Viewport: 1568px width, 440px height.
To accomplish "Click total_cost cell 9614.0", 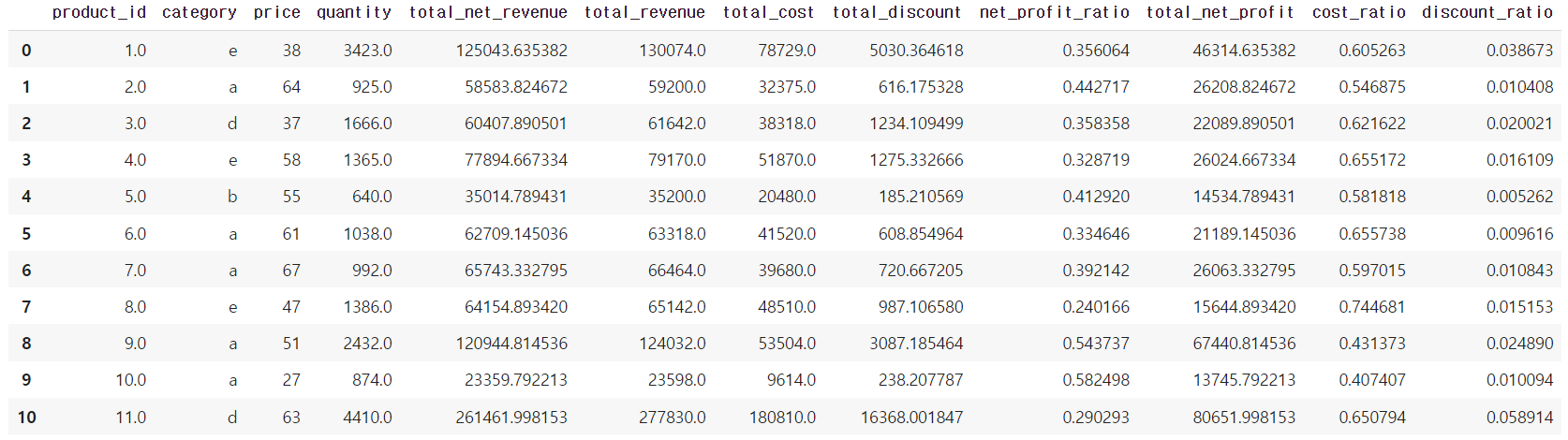I will tap(791, 380).
